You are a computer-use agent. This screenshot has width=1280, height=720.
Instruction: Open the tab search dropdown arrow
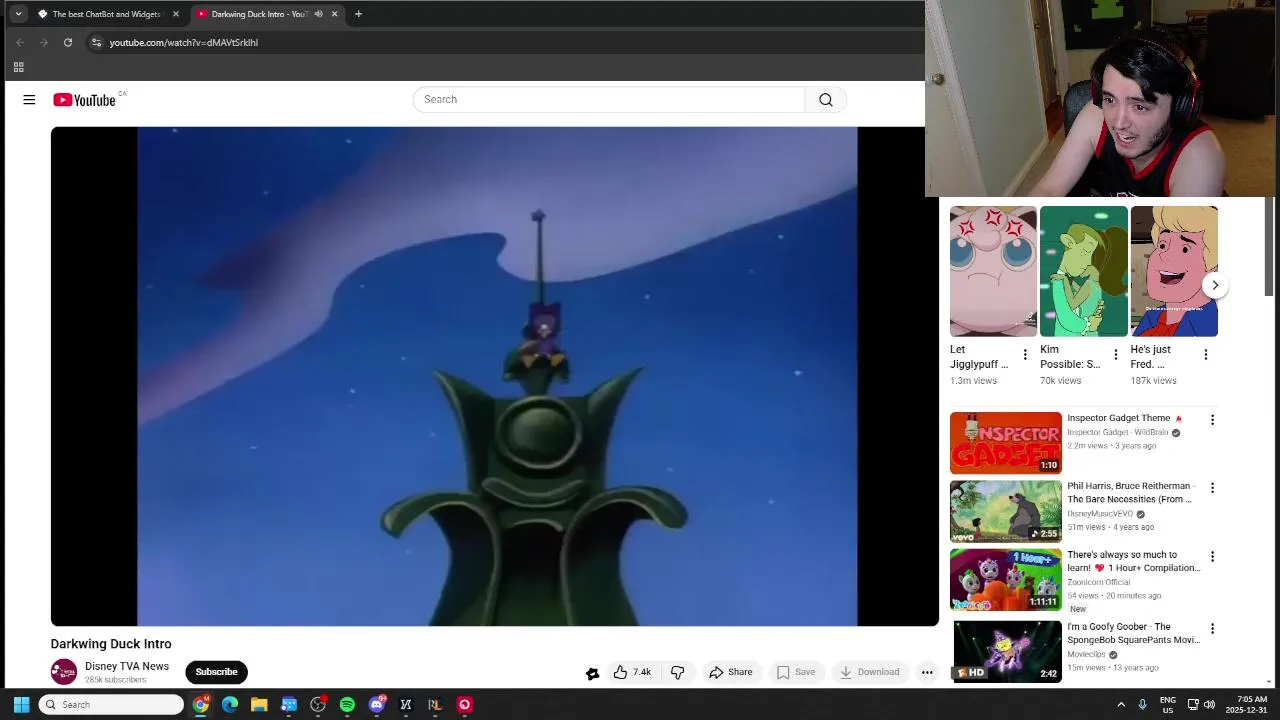point(18,14)
